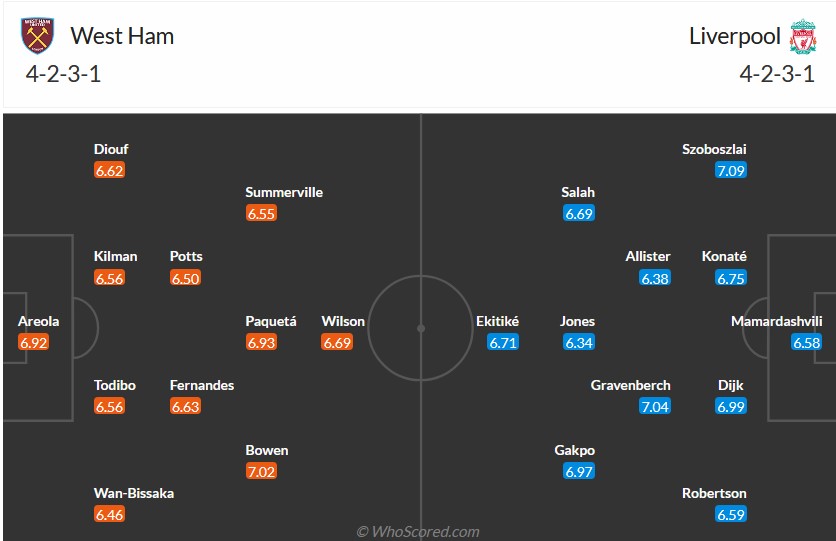Open the player Ekitiké's name
The width and height of the screenshot is (836, 541).
tap(498, 321)
